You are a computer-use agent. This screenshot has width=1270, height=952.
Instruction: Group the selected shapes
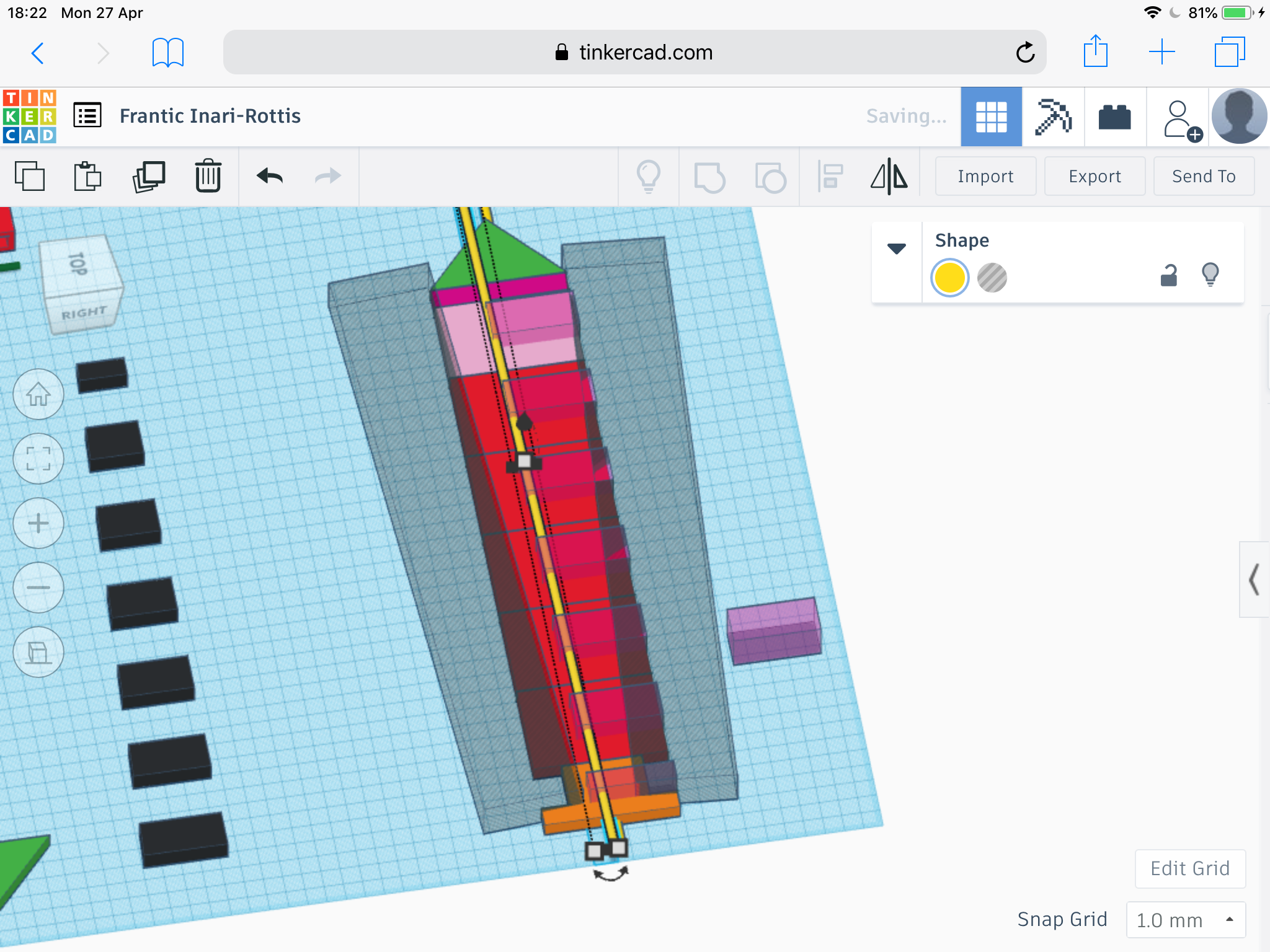[x=709, y=177]
